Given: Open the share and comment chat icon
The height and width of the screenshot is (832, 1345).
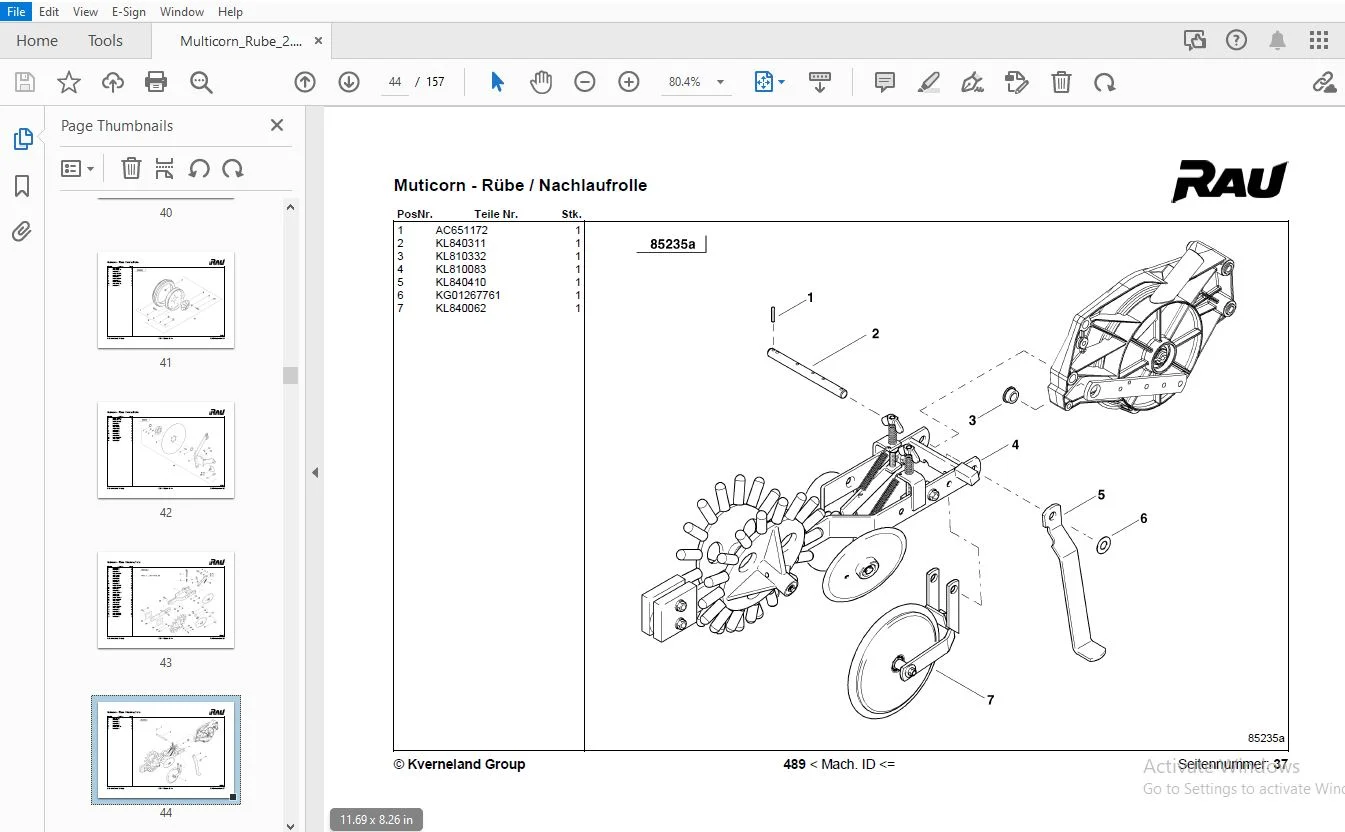Looking at the screenshot, I should (1194, 40).
